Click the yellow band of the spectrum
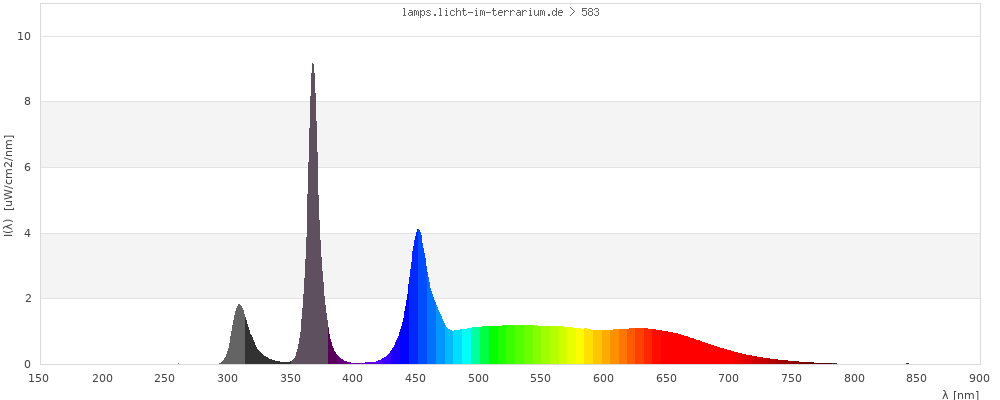Screen dimensions: 1000x400 (x=579, y=346)
